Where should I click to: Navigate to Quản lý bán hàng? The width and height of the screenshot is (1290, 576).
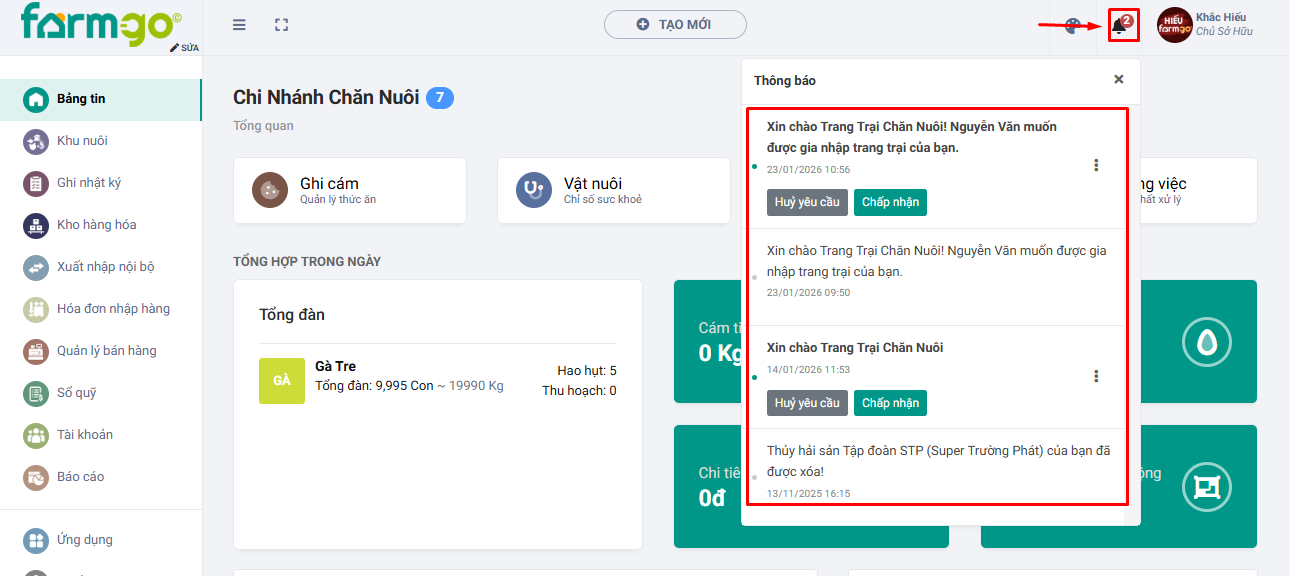tap(106, 351)
